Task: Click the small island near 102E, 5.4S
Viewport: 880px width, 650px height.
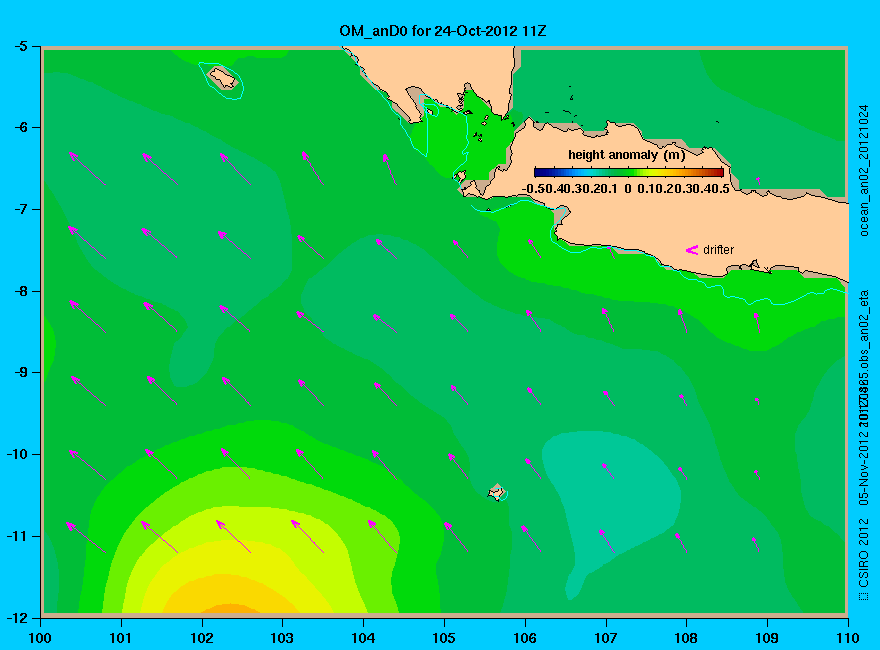Action: [x=223, y=78]
